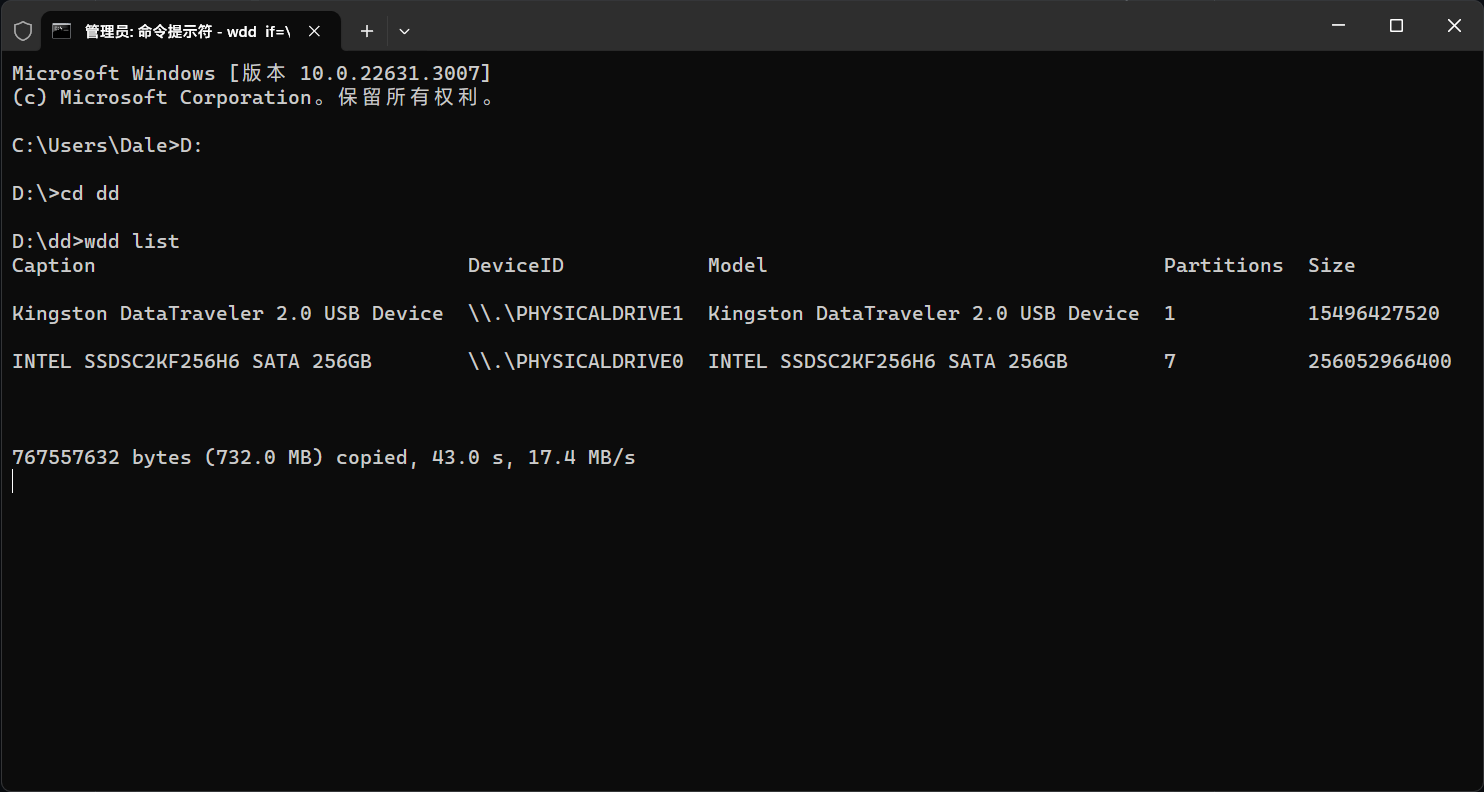
Task: Click the PHYSICALDRIVE0 device ID text
Action: [576, 361]
